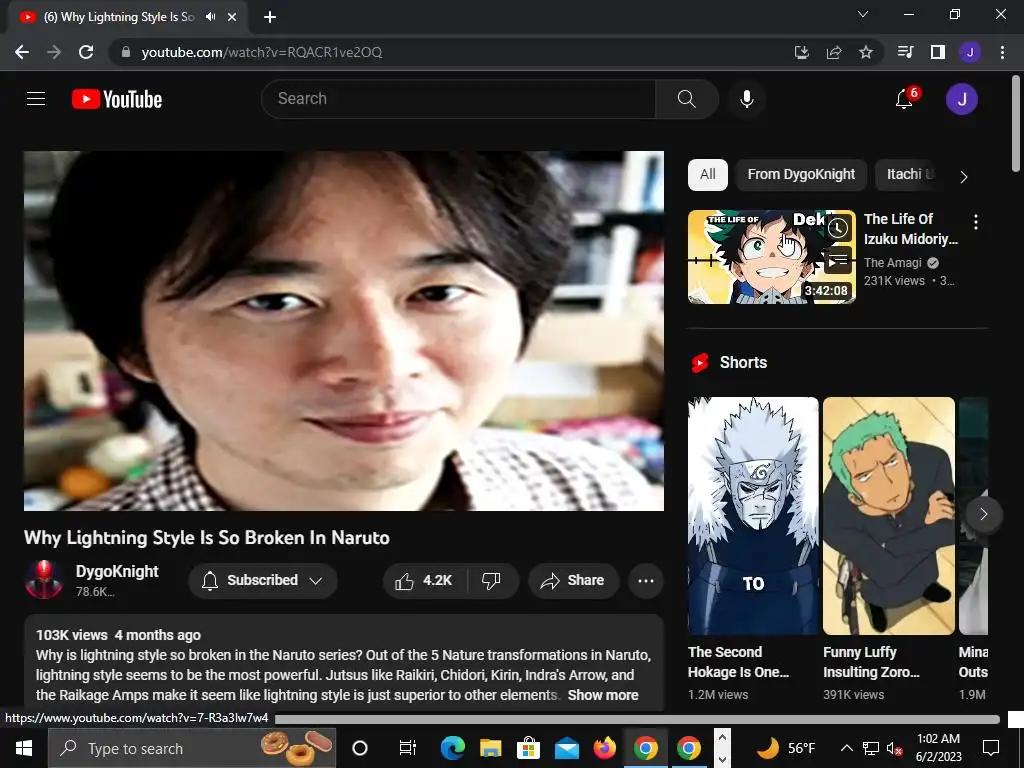Open a new Chrome tab
Image resolution: width=1024 pixels, height=768 pixels.
coord(270,17)
